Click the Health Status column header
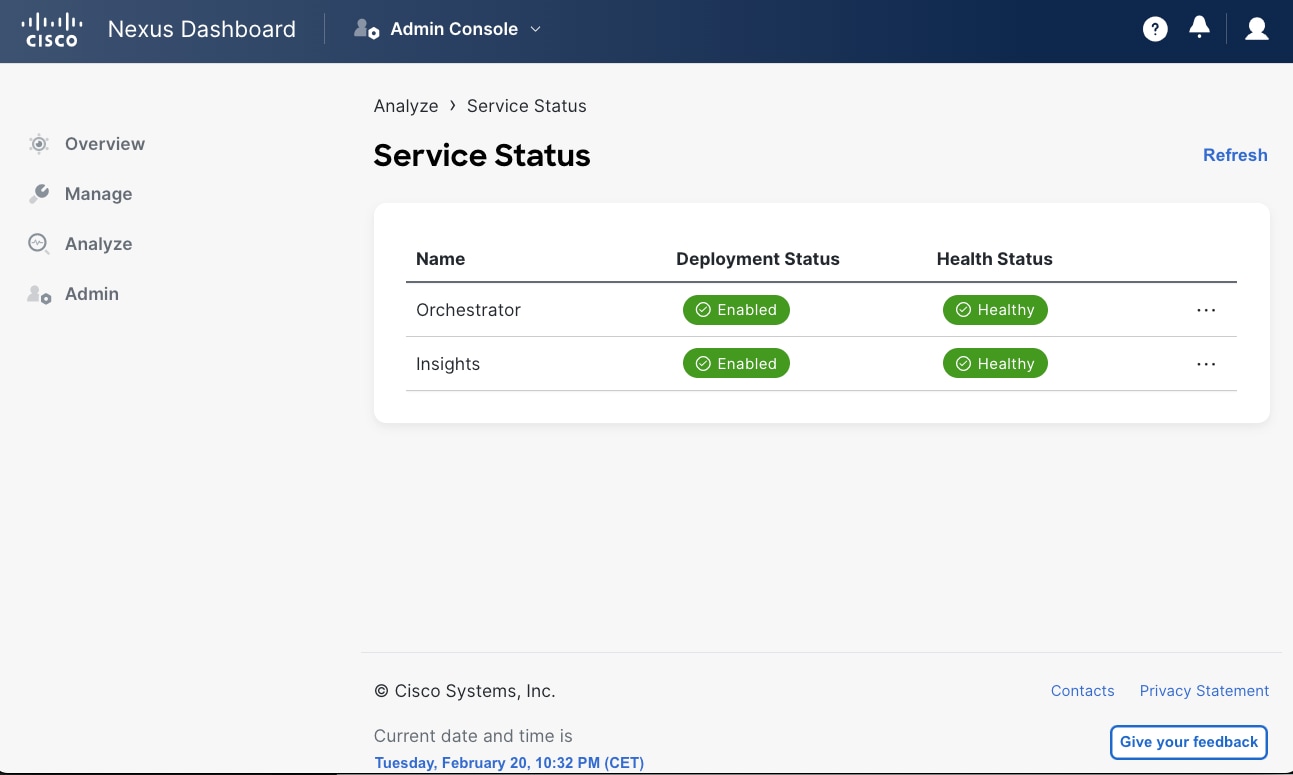This screenshot has width=1293, height=775. click(995, 259)
